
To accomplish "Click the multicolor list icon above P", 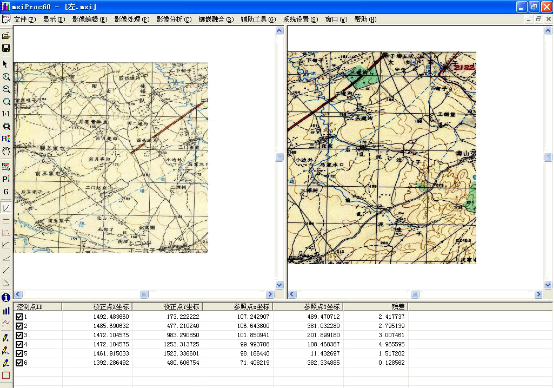I will [6, 166].
